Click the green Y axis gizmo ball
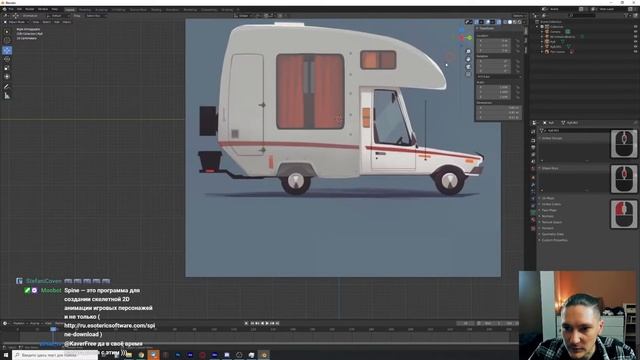Viewport: 640px width, 360px height. point(469,38)
